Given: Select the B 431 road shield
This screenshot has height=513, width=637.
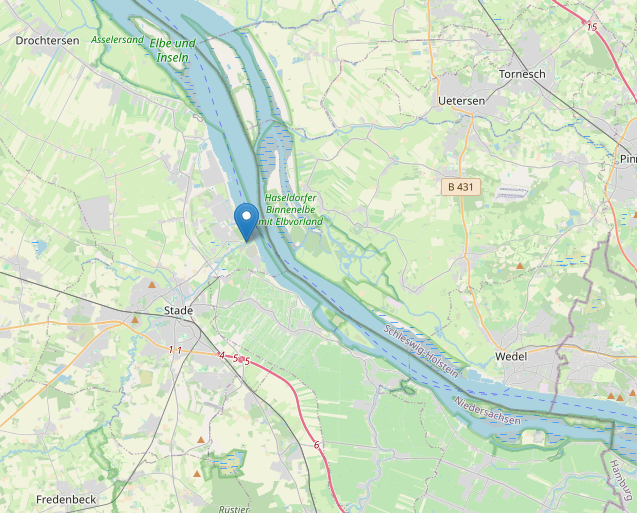Looking at the screenshot, I should pyautogui.click(x=461, y=187).
